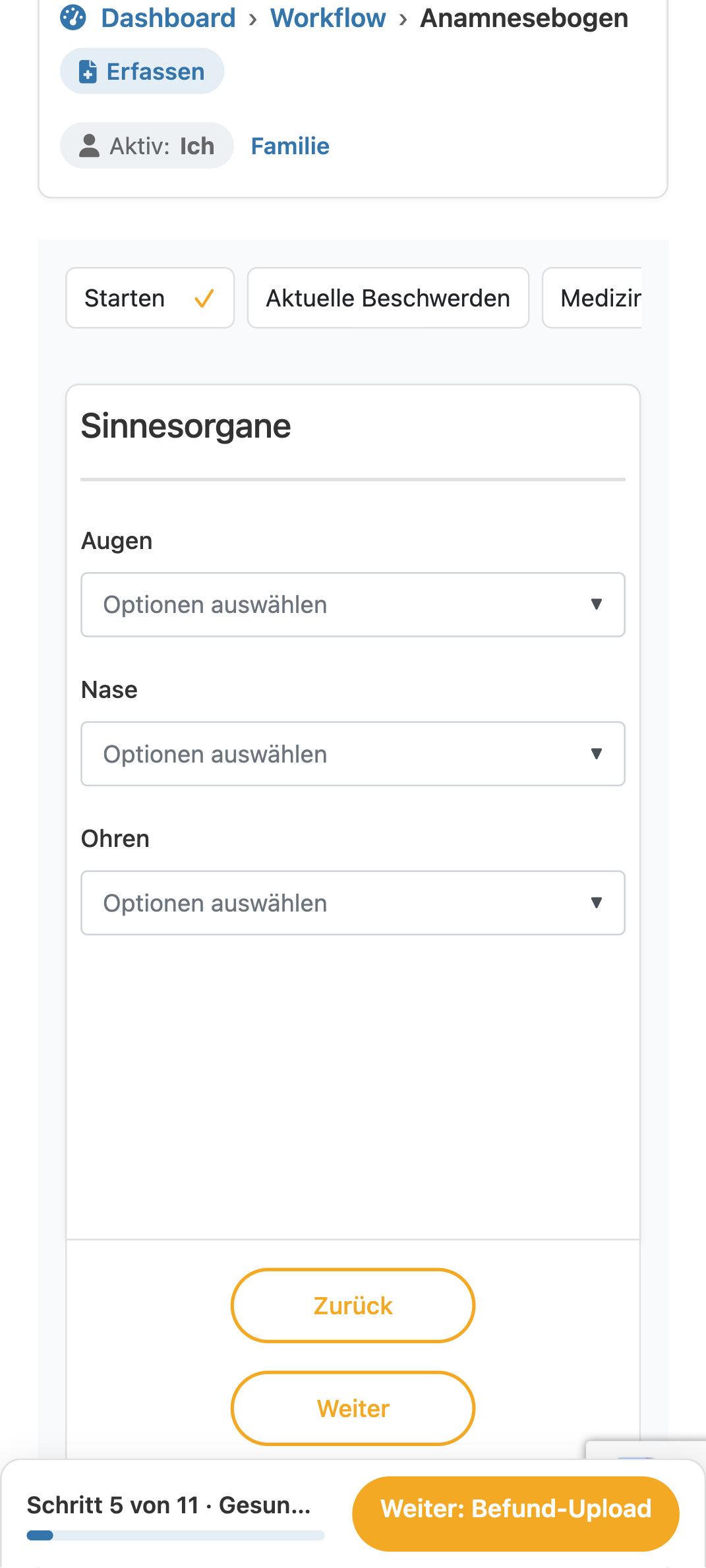
Task: Open the Familie link
Action: [x=290, y=146]
